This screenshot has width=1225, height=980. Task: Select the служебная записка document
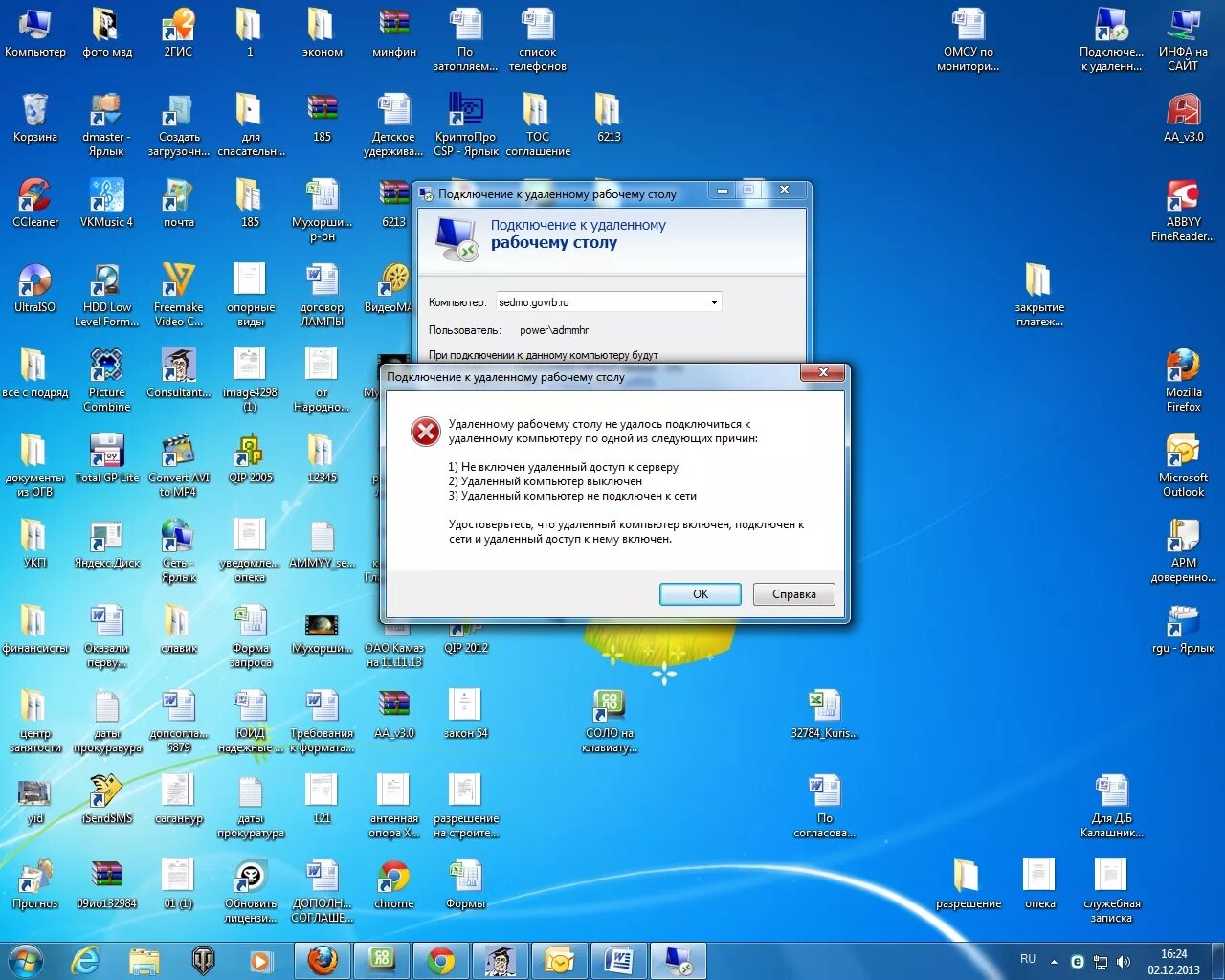click(x=1111, y=891)
